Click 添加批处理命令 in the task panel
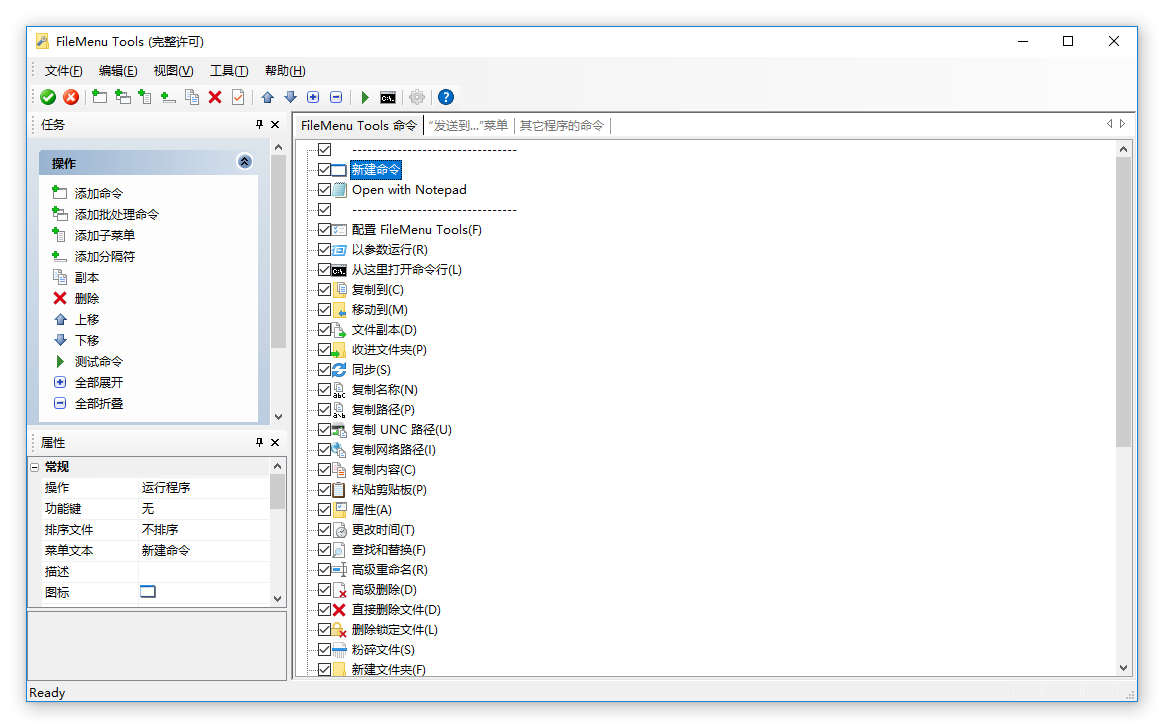Viewport: 1164px width, 728px height. (117, 214)
